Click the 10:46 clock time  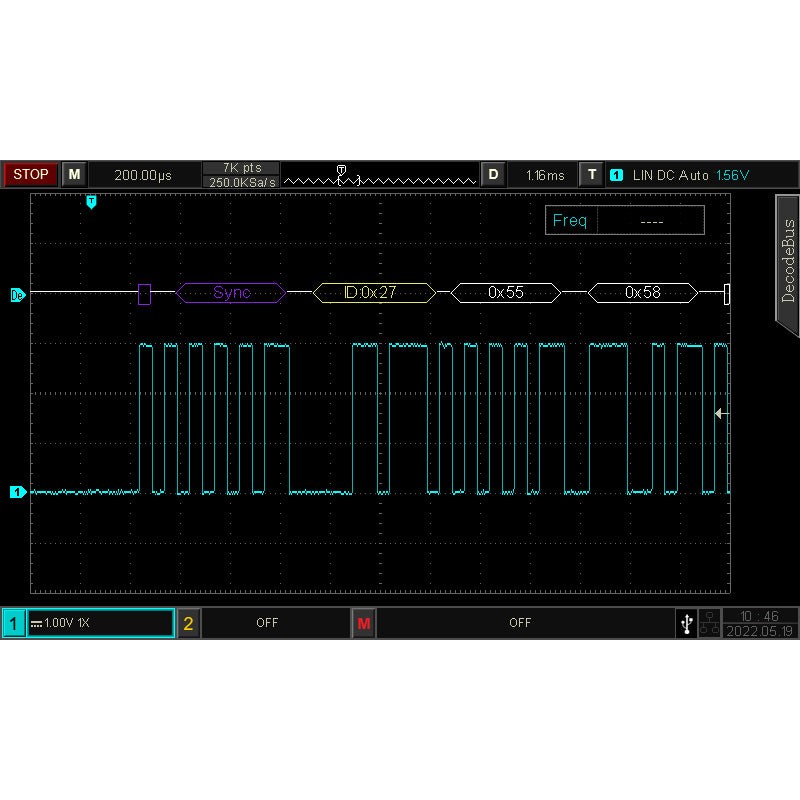tap(760, 616)
